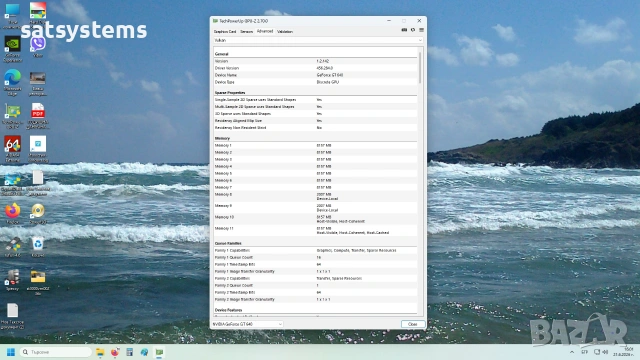Open GeForce Experience desktop icon
Viewport: 640px width, 360px height.
tap(13, 49)
